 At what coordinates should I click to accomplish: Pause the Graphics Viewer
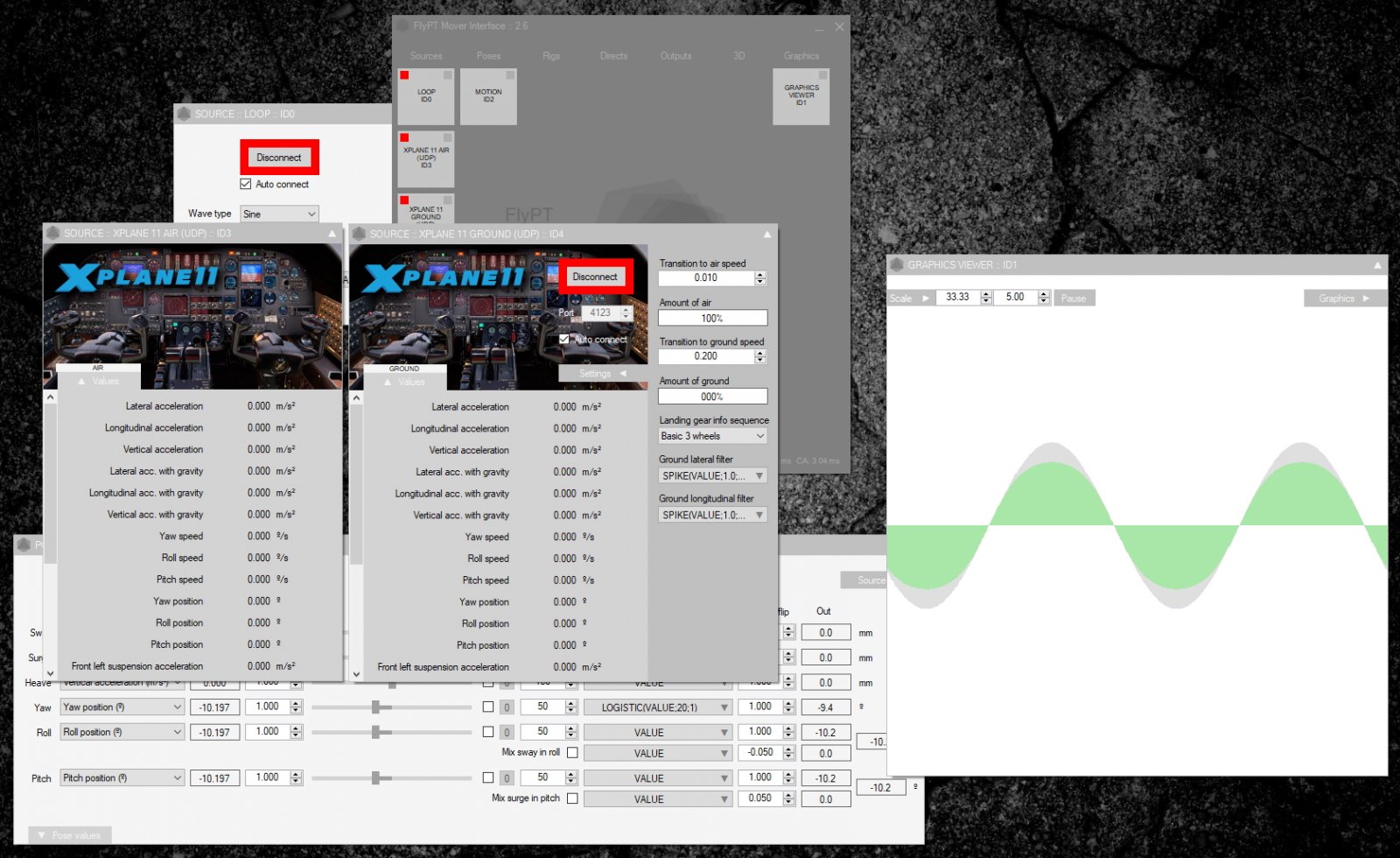[1074, 299]
